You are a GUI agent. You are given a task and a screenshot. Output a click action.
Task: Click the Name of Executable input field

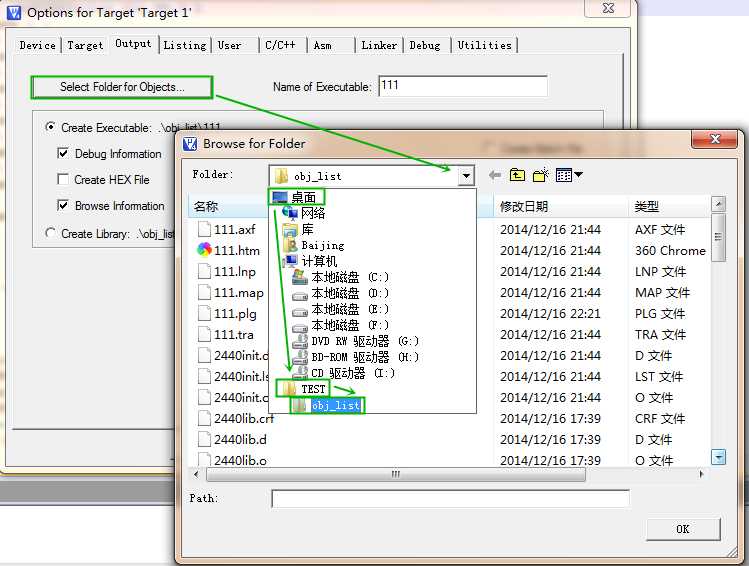click(x=463, y=86)
